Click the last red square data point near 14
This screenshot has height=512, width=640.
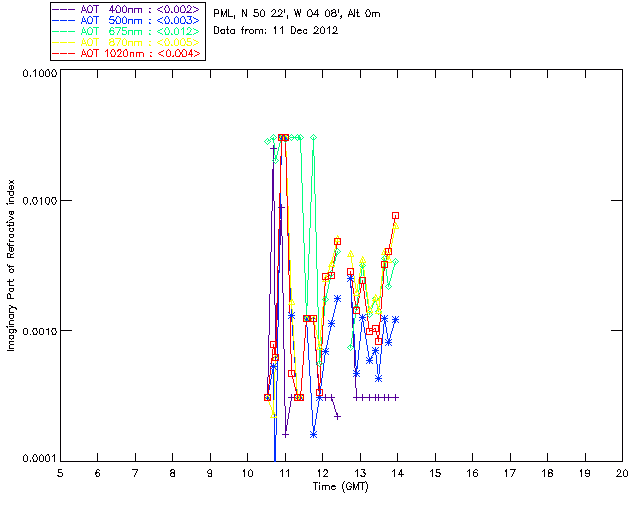tap(395, 216)
